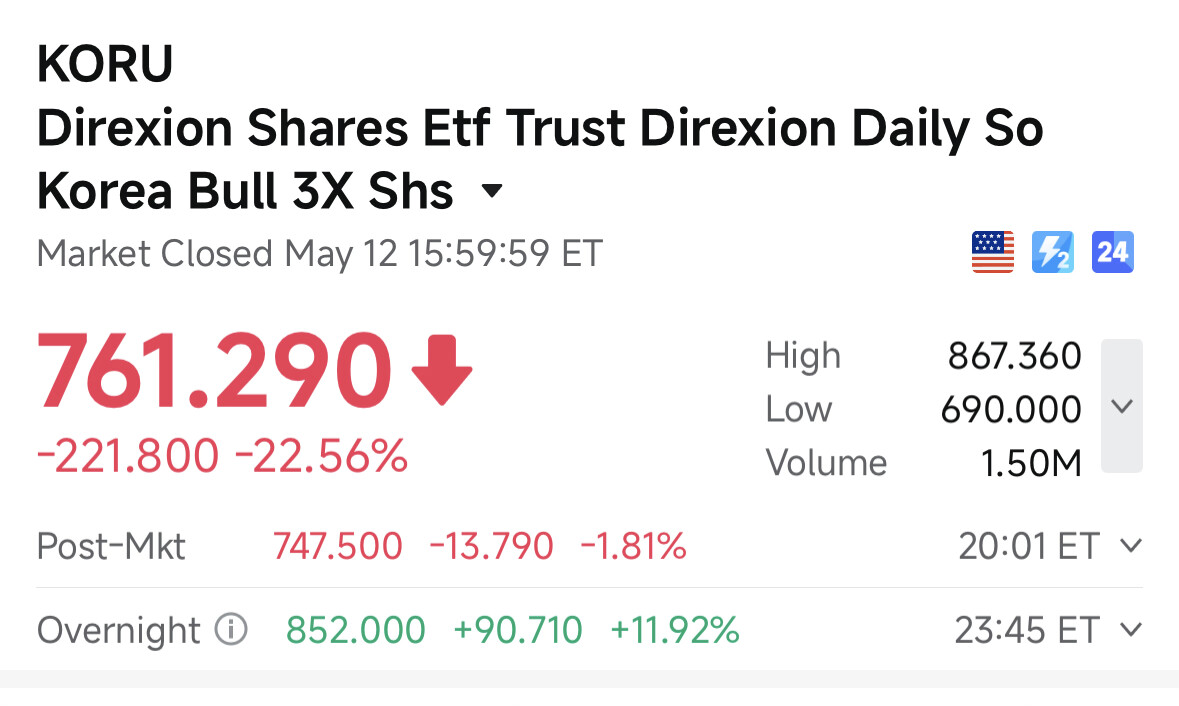
Task: Click the 761.290 last price
Action: tap(214, 371)
